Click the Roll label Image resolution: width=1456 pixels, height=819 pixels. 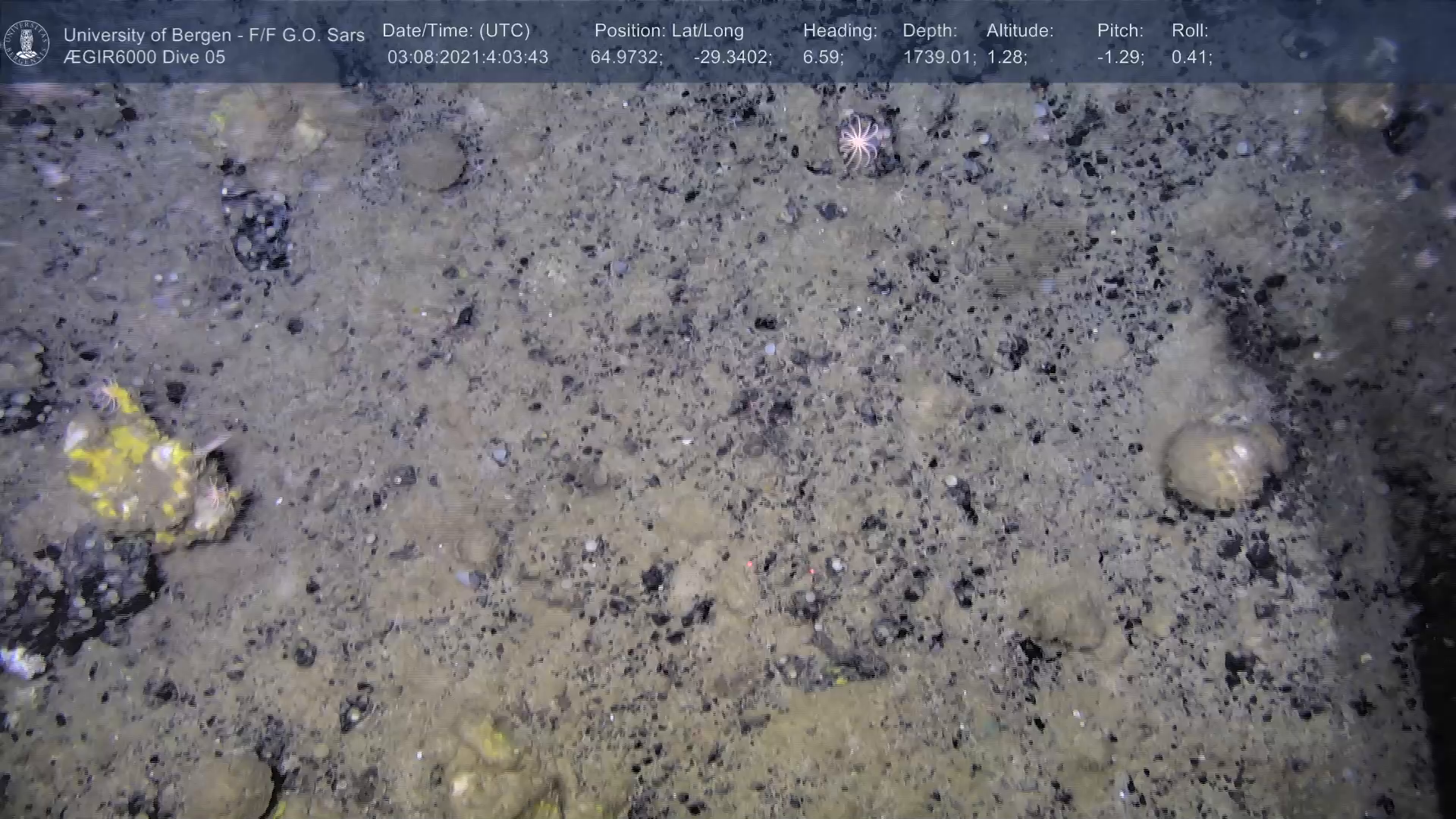(x=1190, y=31)
